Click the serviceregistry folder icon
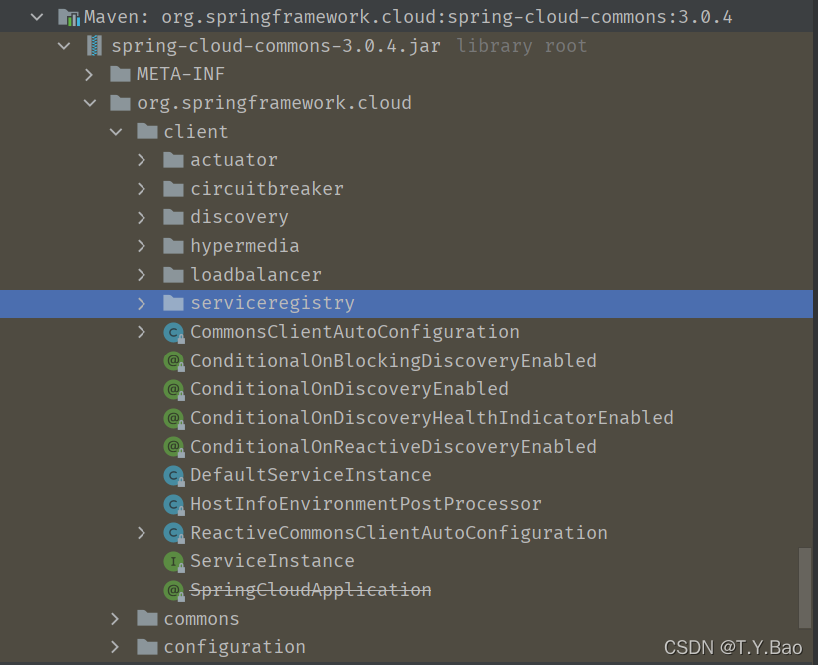Viewport: 818px width, 665px height. tap(173, 303)
